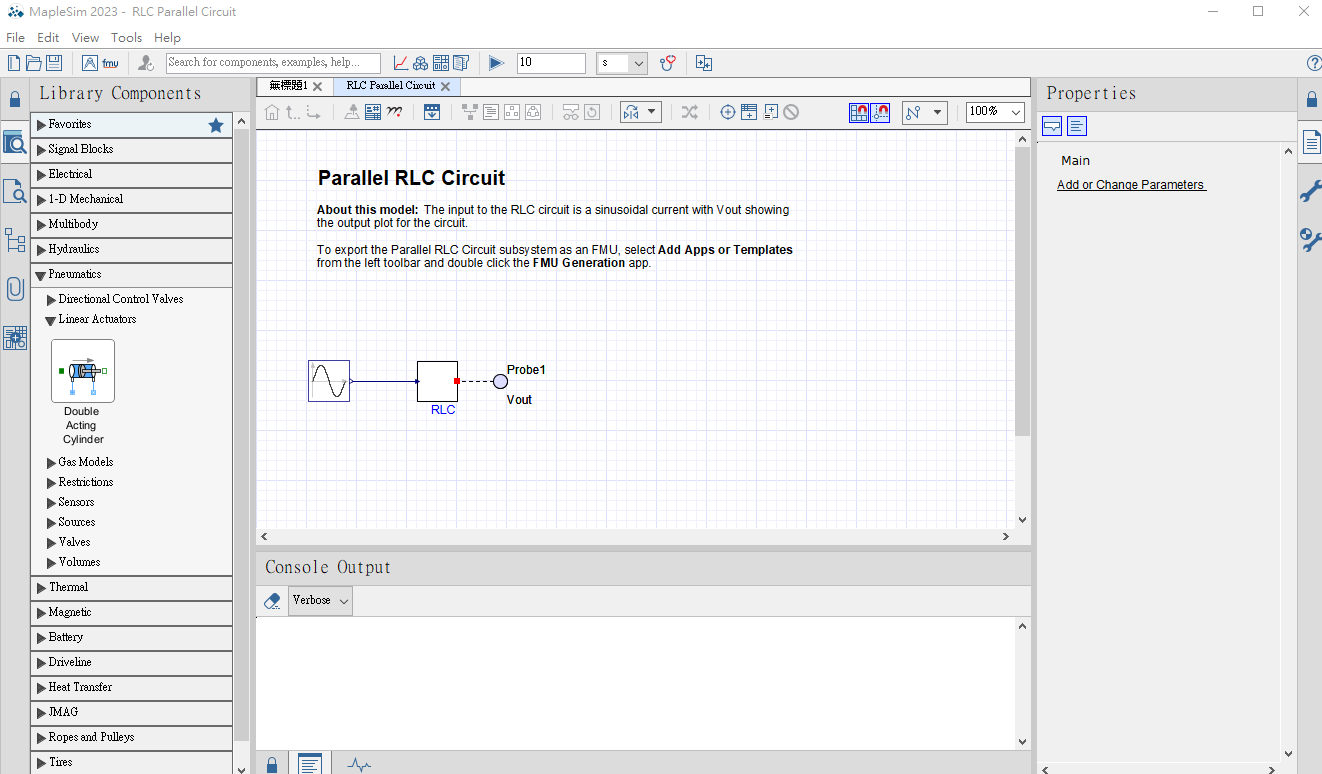Open the wrench with globe tab on right
The width and height of the screenshot is (1322, 774).
[x=1310, y=240]
